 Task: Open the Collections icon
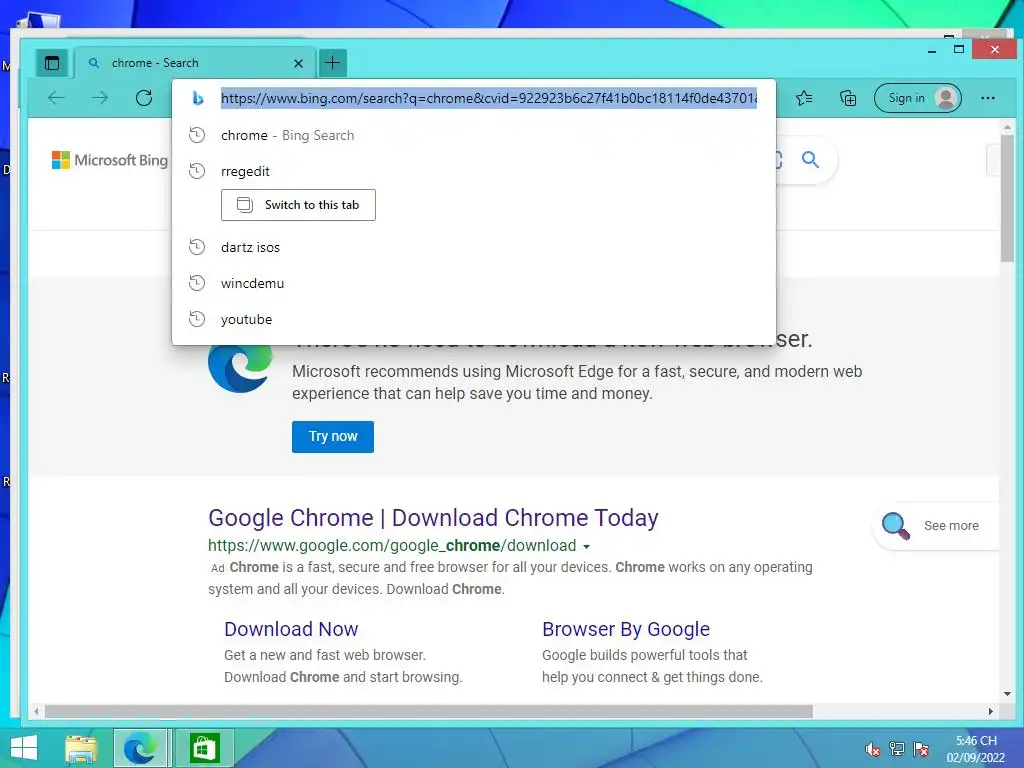click(848, 98)
